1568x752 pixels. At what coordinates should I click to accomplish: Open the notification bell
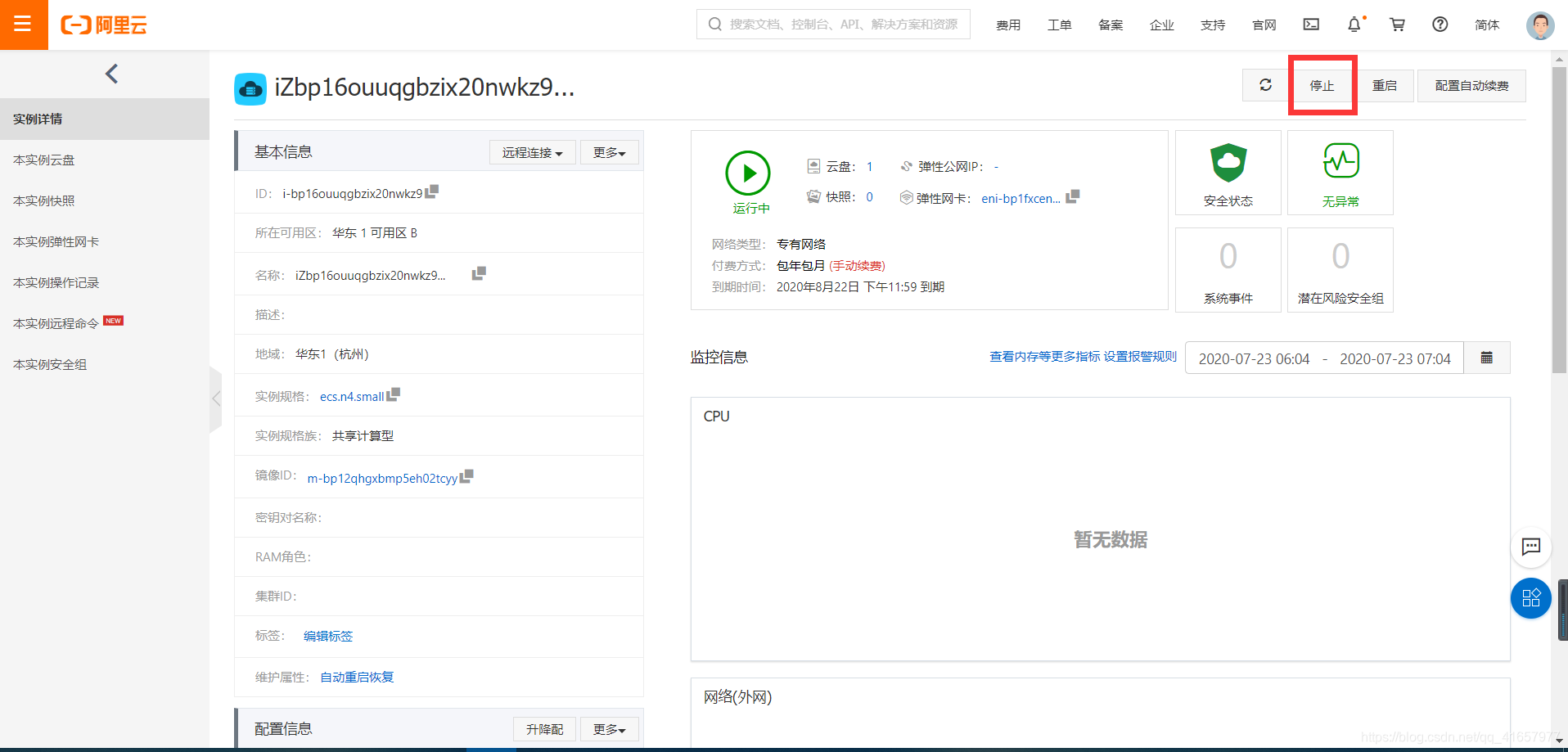click(1354, 25)
